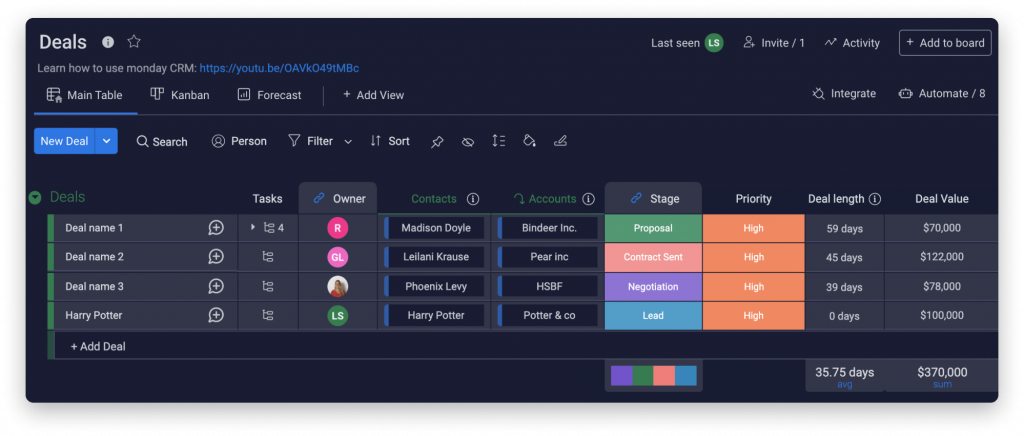Open the Filter tool
Image resolution: width=1024 pixels, height=436 pixels.
click(x=311, y=141)
